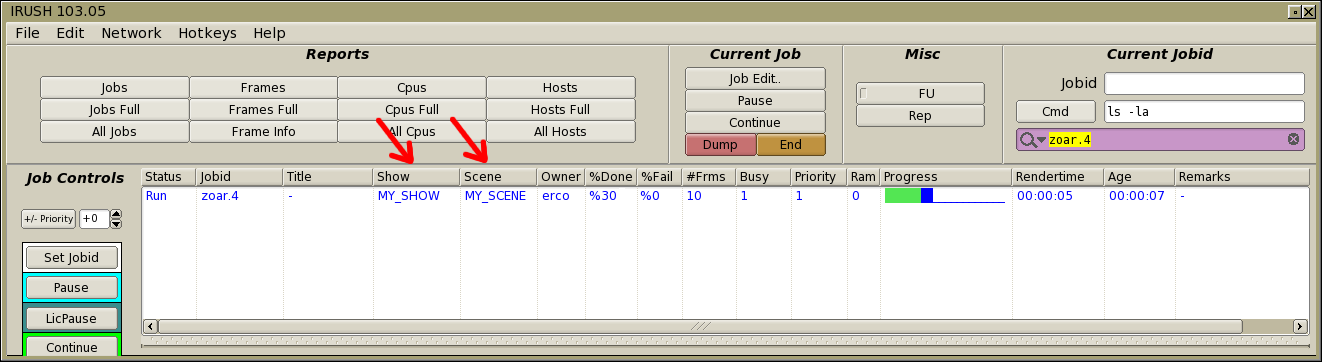Open the Hotkeys menu

[x=207, y=33]
